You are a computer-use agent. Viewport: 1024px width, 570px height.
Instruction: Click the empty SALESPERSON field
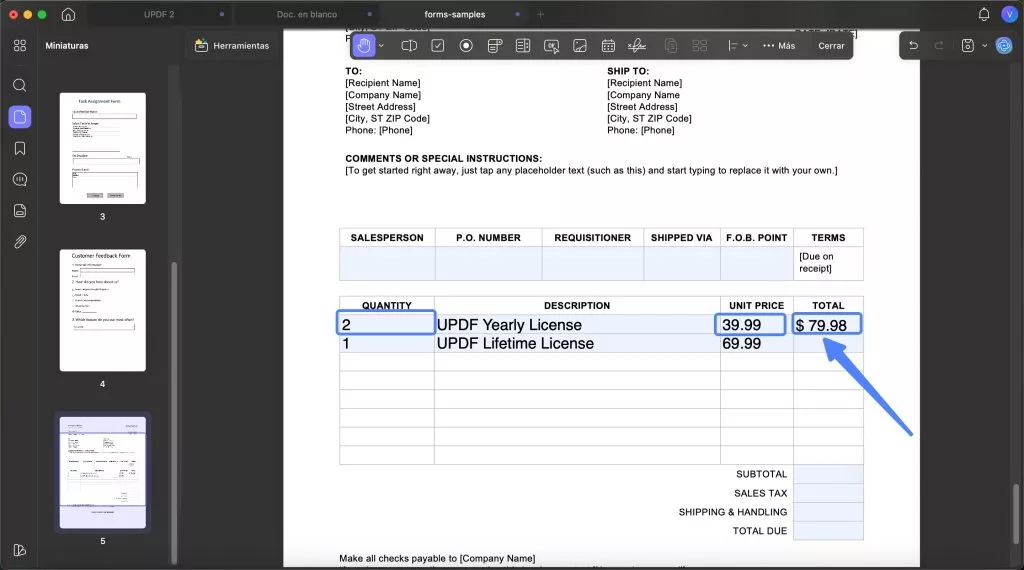pyautogui.click(x=387, y=263)
